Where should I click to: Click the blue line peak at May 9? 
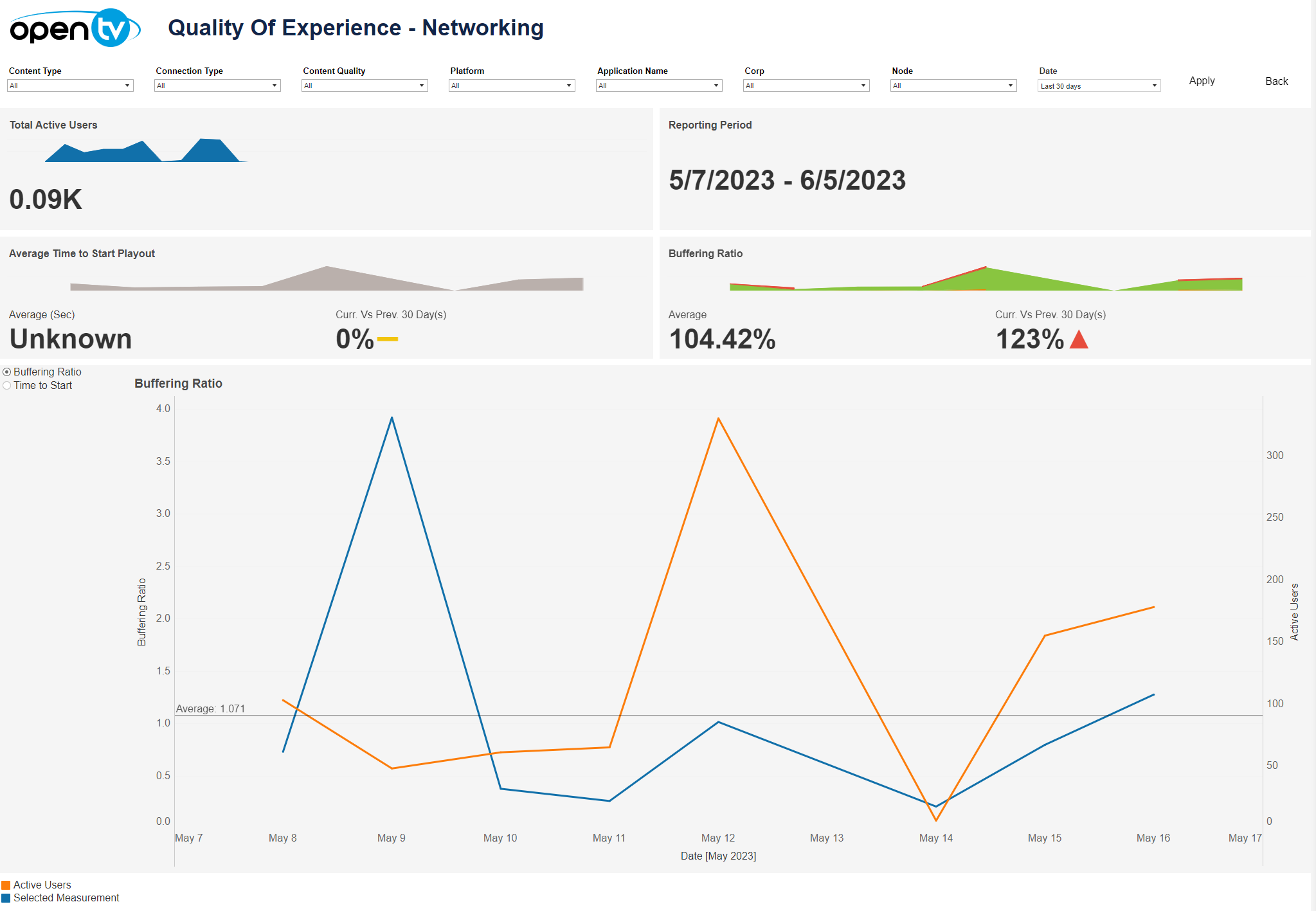392,419
